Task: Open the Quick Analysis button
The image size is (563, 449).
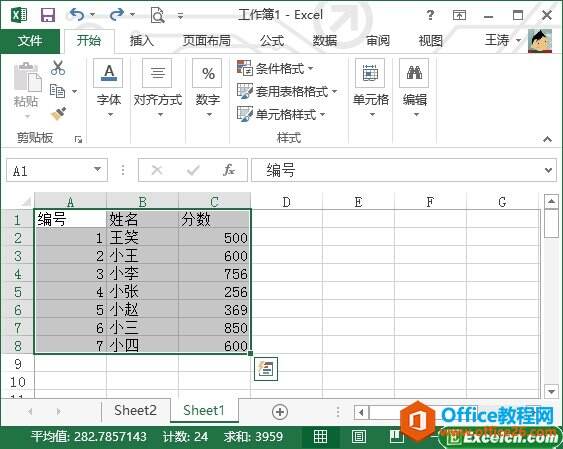Action: tap(266, 369)
